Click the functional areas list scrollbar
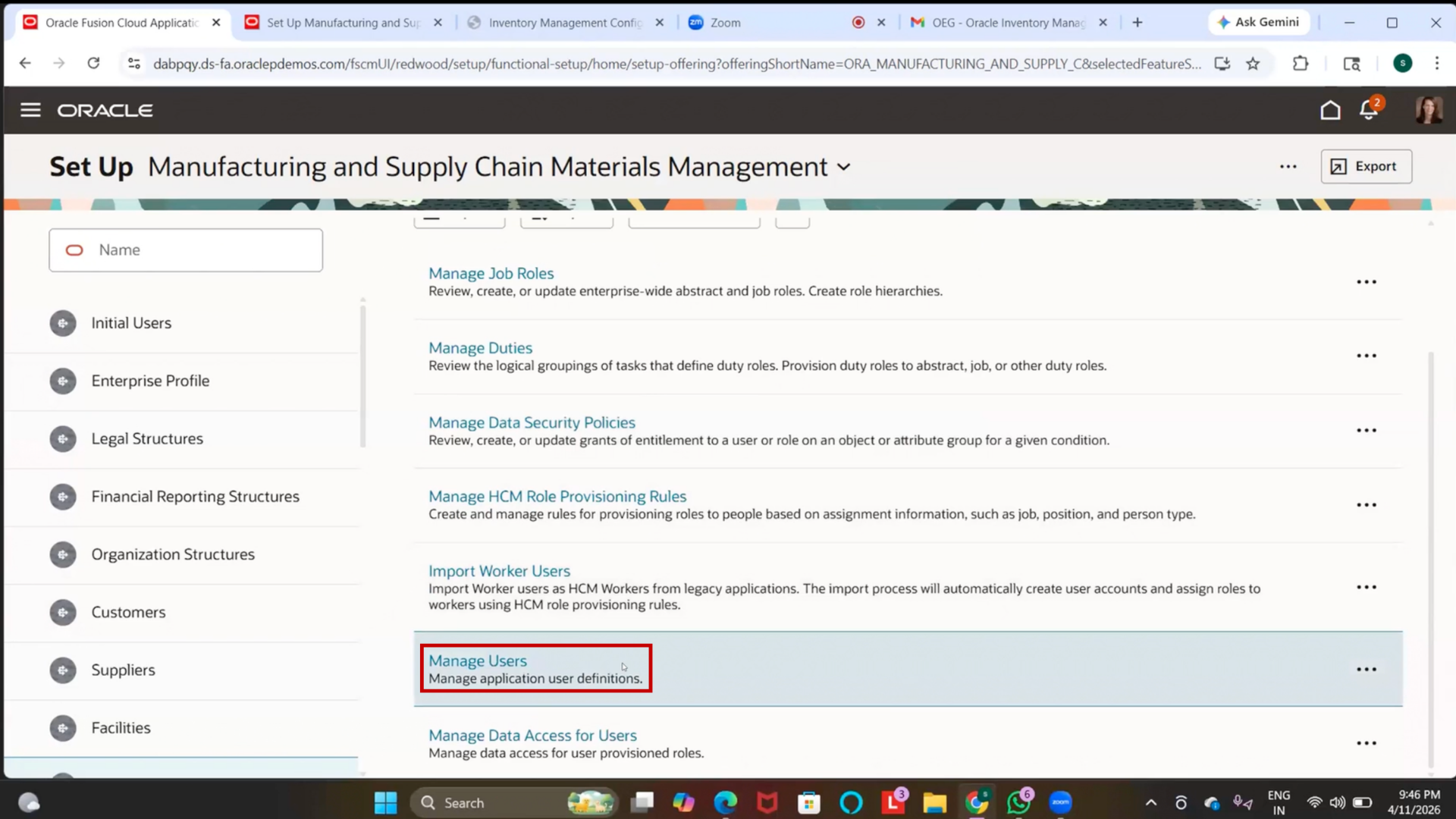This screenshot has width=1456, height=819. (x=362, y=376)
